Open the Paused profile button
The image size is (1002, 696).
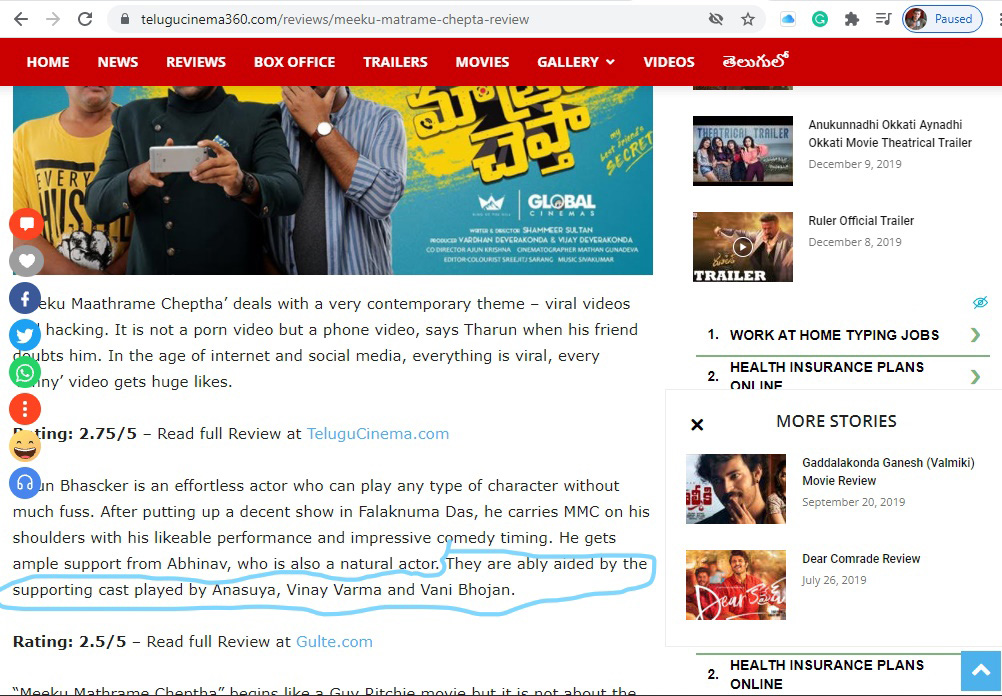coord(942,19)
